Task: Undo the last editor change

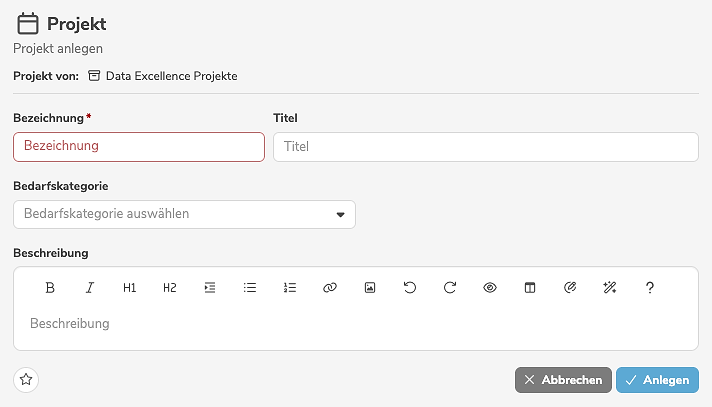Action: tap(410, 288)
